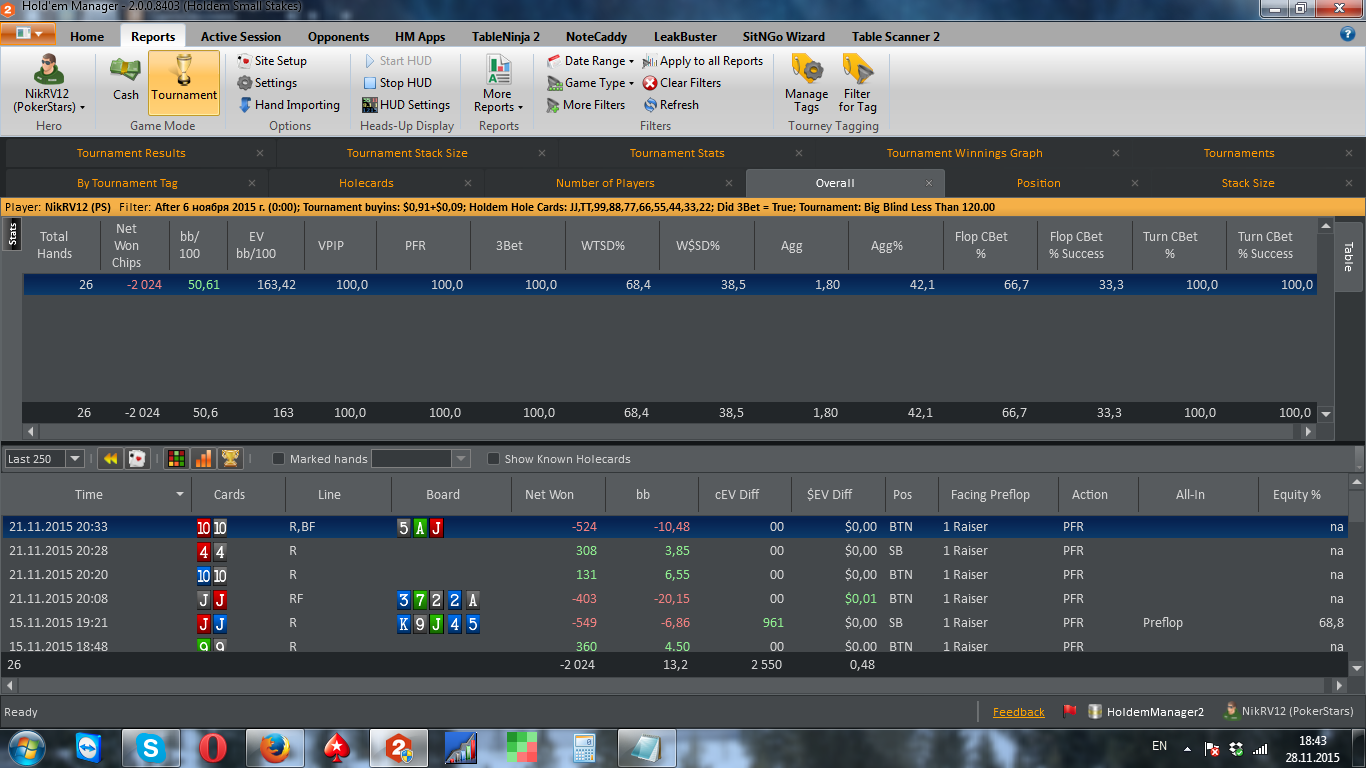Enable Show Known Holecards checkbox

[493, 459]
